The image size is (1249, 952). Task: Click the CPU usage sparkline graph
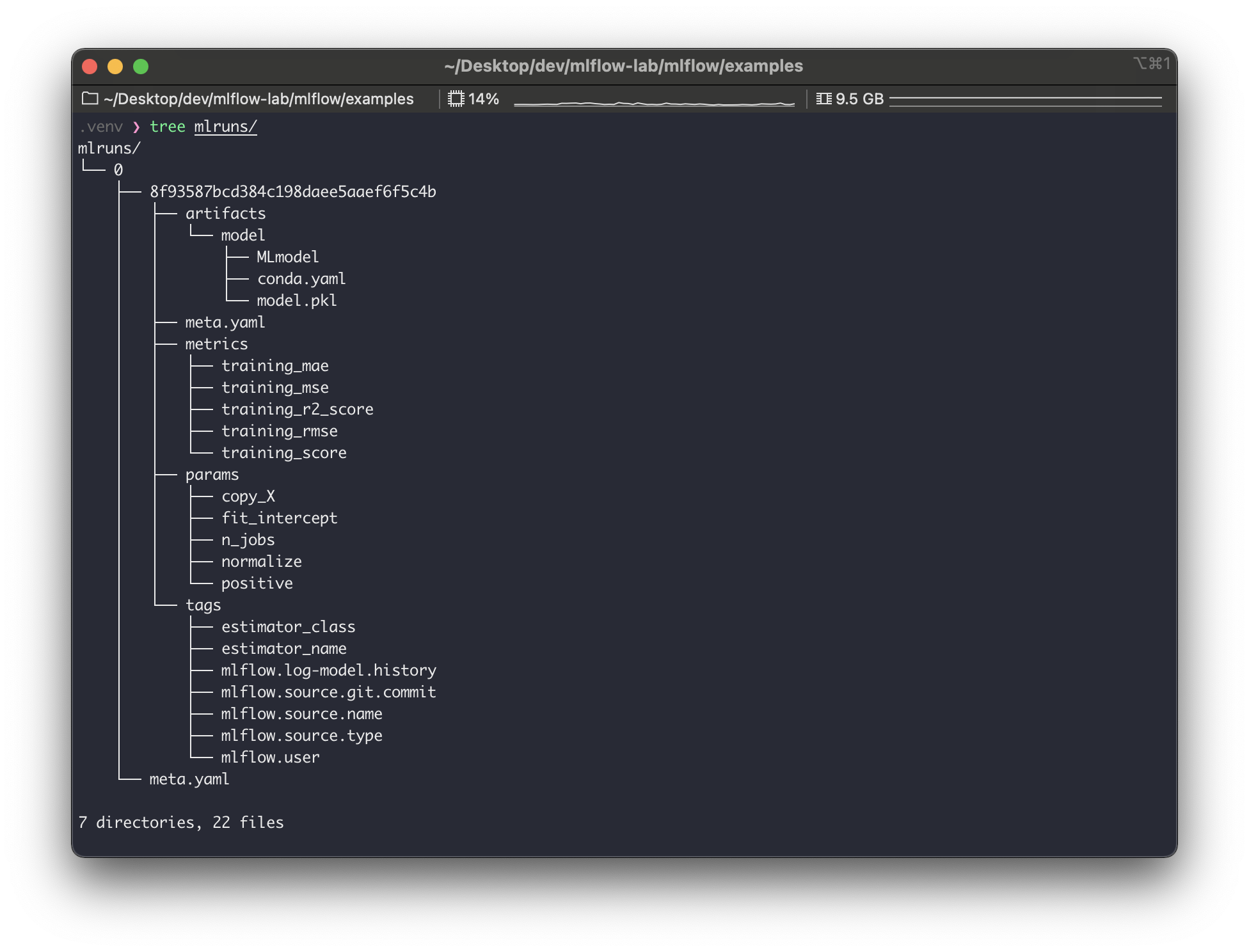pyautogui.click(x=653, y=102)
